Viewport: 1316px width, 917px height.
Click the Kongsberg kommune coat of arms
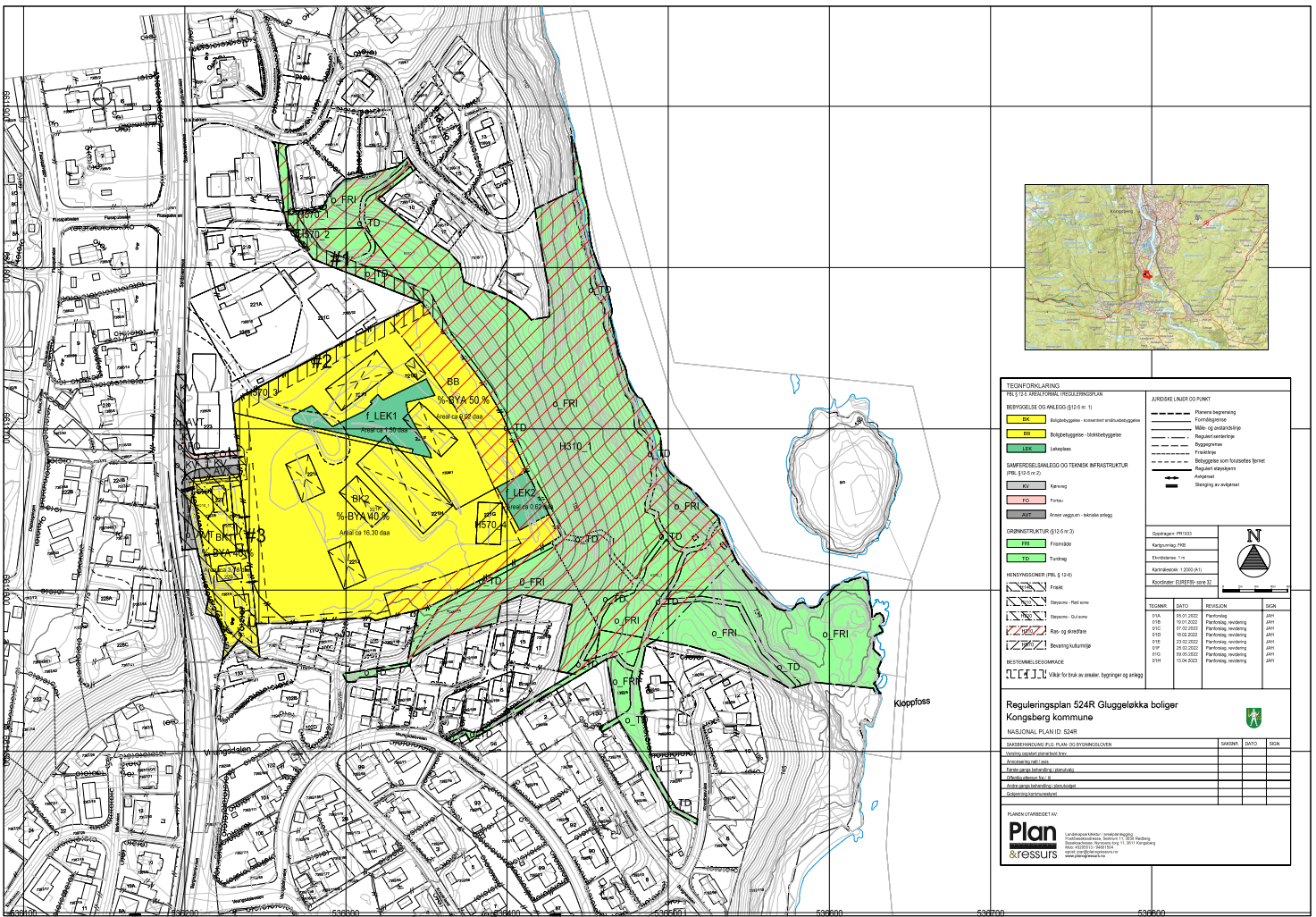click(1253, 717)
